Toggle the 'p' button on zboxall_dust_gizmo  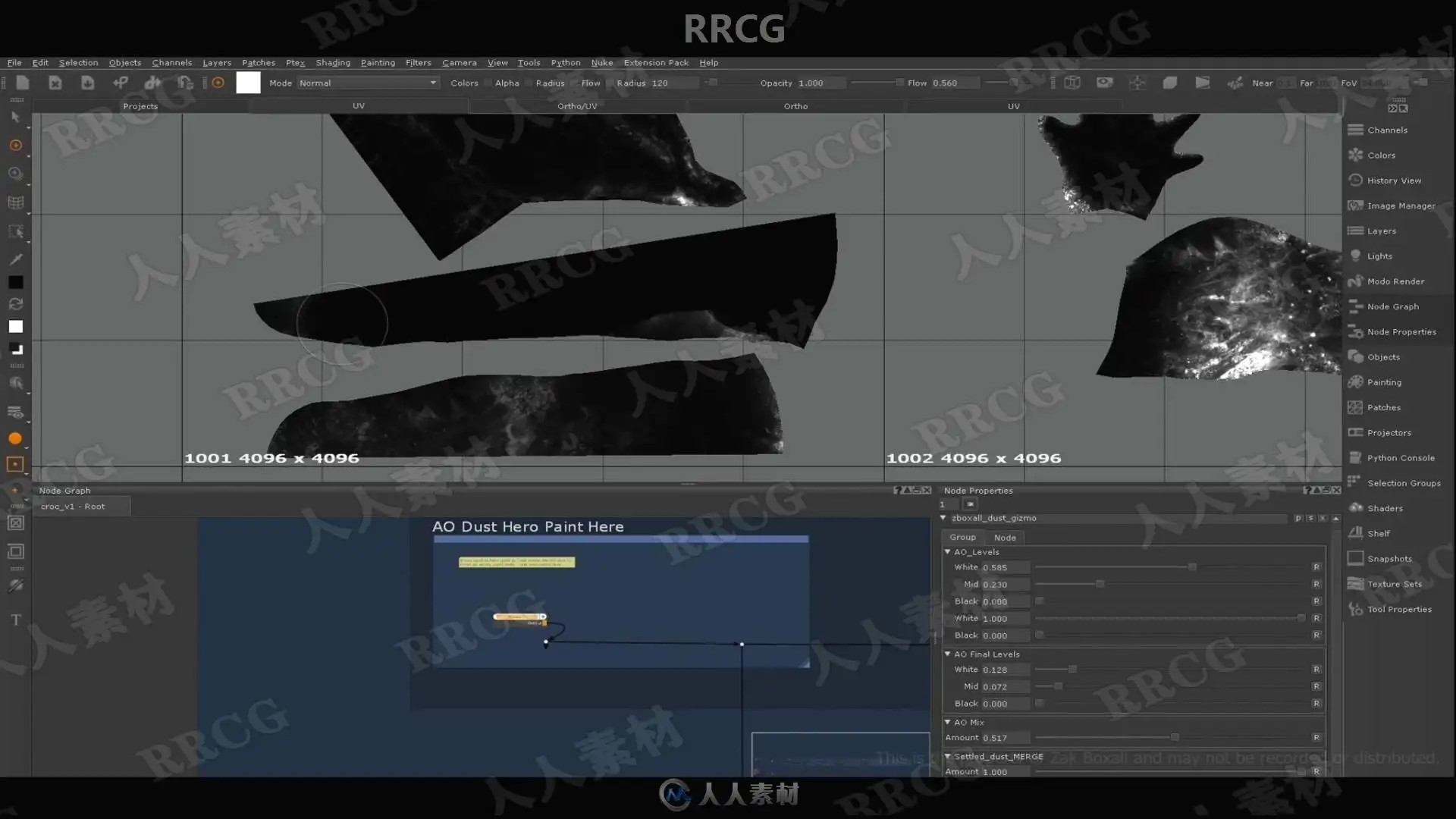pyautogui.click(x=1298, y=518)
